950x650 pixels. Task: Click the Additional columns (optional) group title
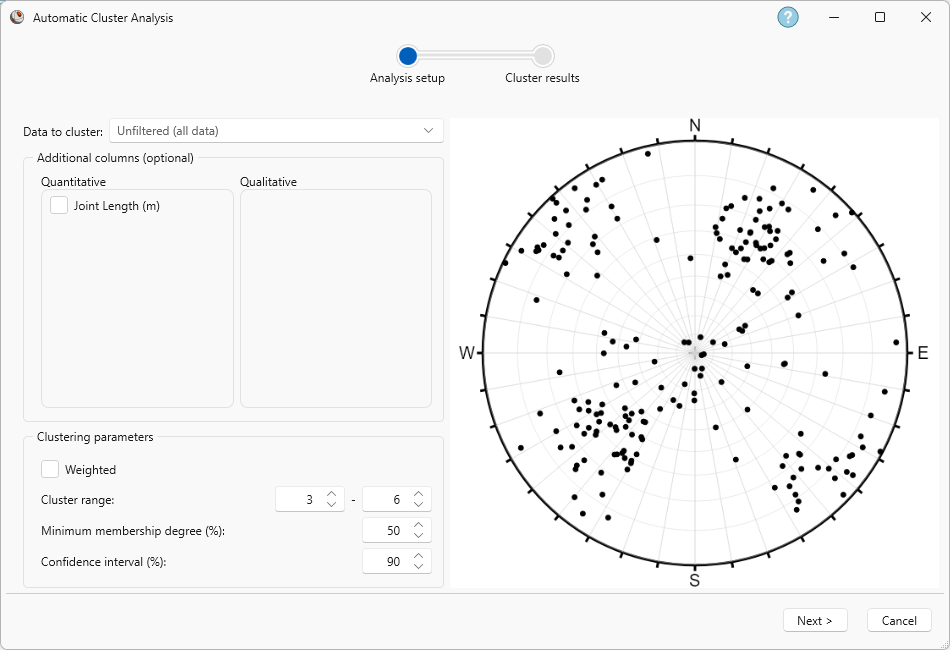pyautogui.click(x=115, y=158)
